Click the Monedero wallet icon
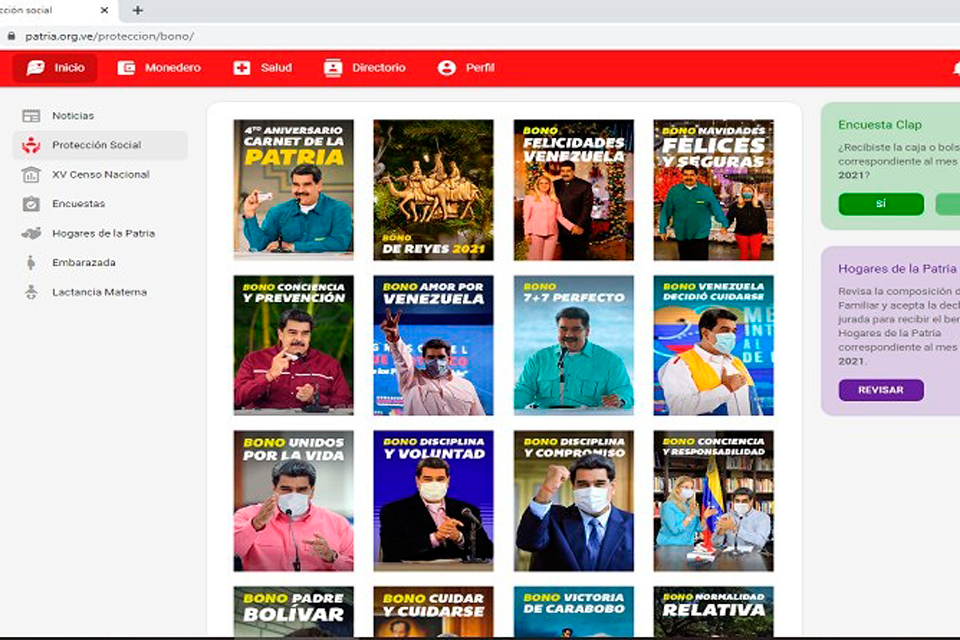Image resolution: width=960 pixels, height=640 pixels. (x=126, y=67)
